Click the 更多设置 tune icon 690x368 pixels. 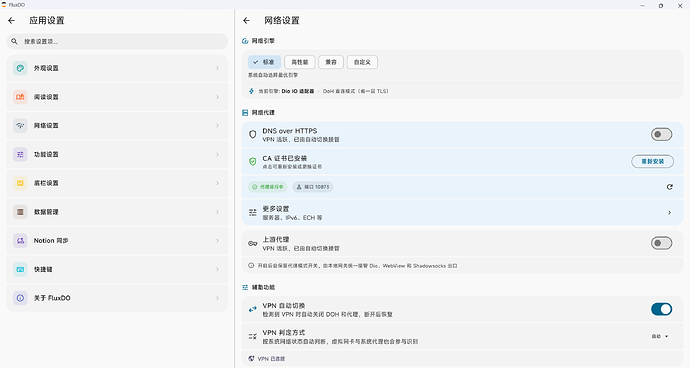tap(253, 213)
